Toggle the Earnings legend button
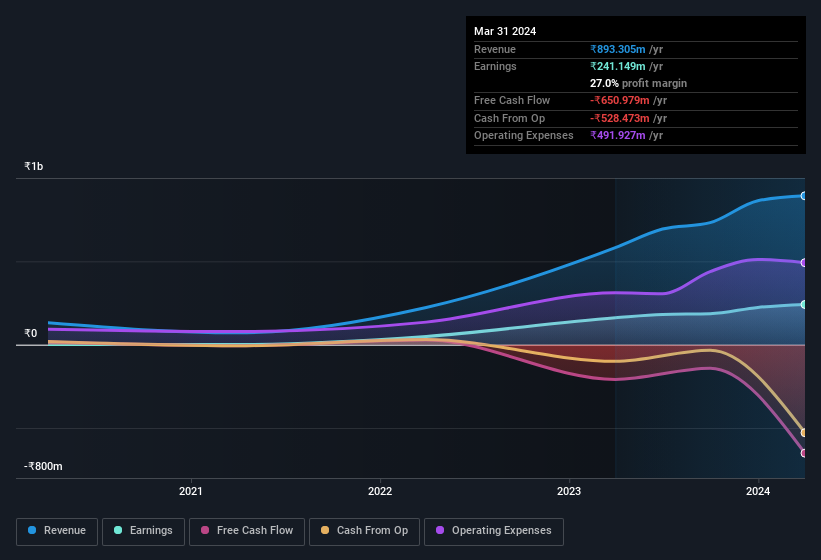 [x=143, y=531]
